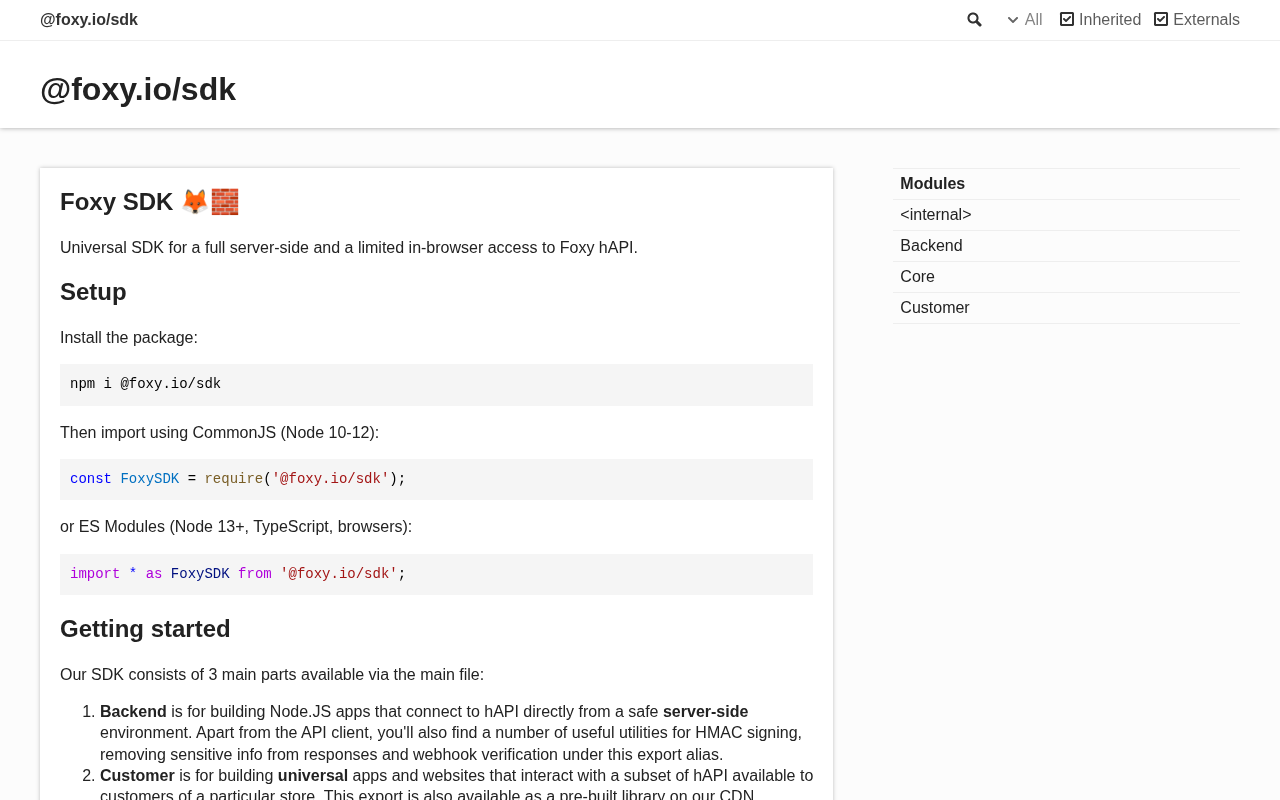Click bold Backend in the numbered list

tap(133, 712)
